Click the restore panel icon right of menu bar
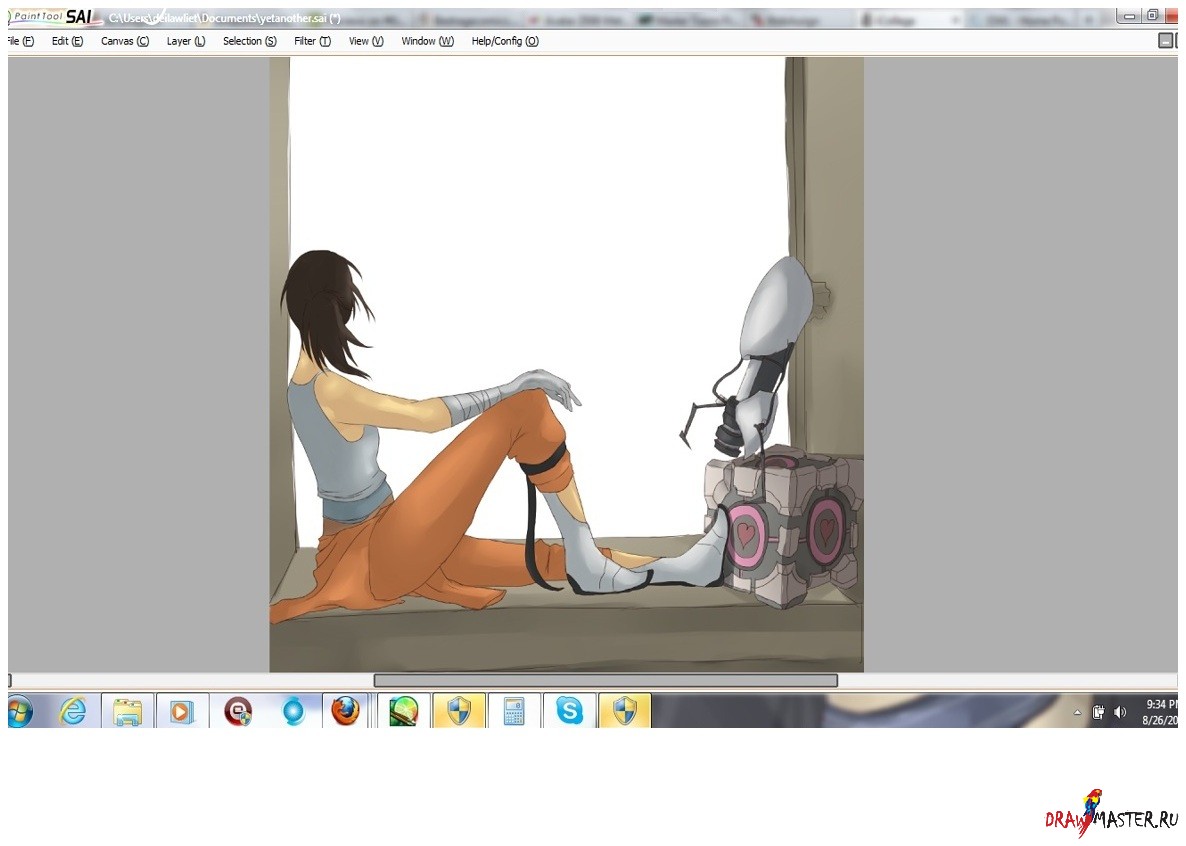The width and height of the screenshot is (1186, 846). pos(1166,41)
